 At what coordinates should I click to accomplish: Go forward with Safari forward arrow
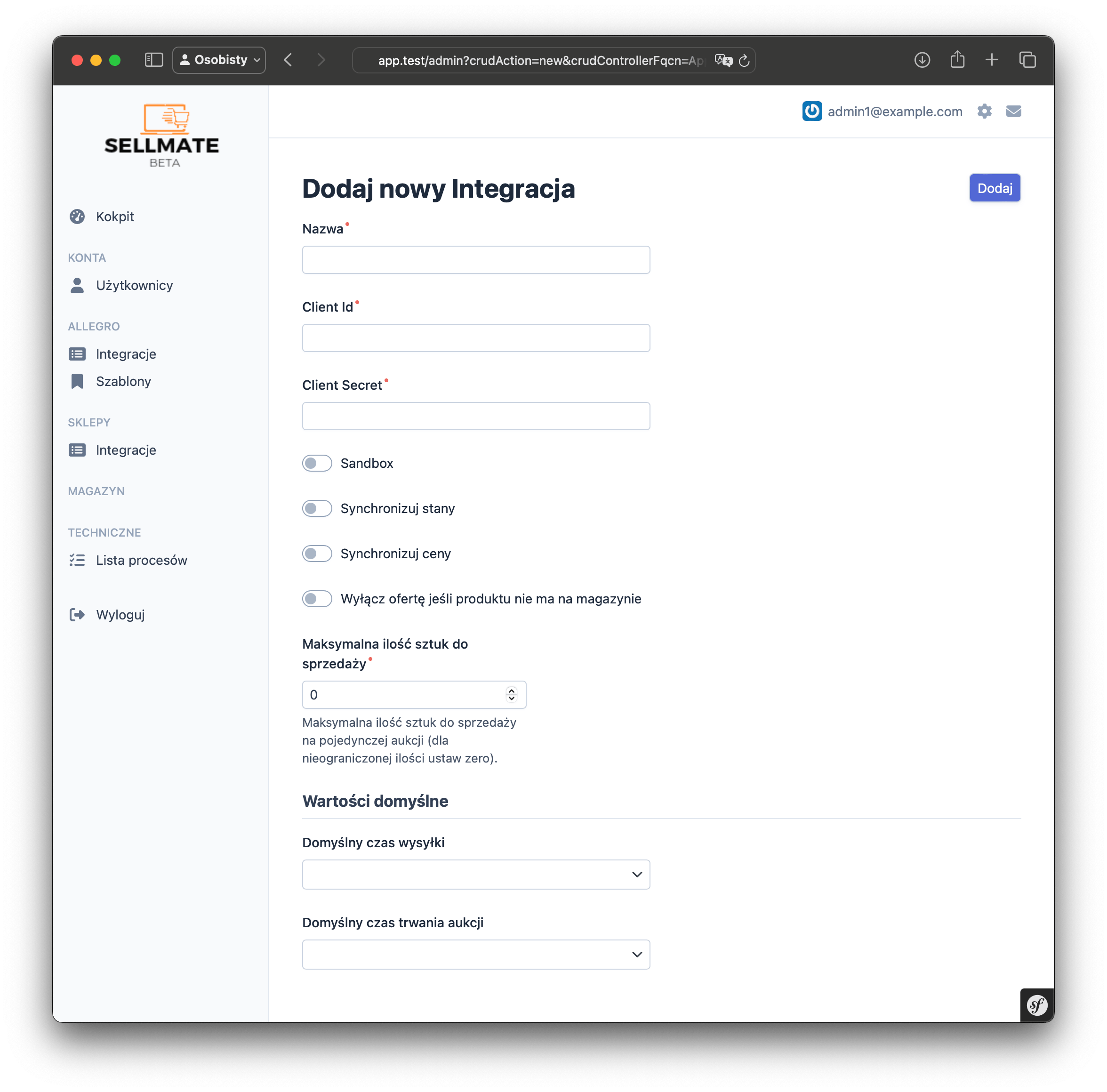pyautogui.click(x=321, y=60)
